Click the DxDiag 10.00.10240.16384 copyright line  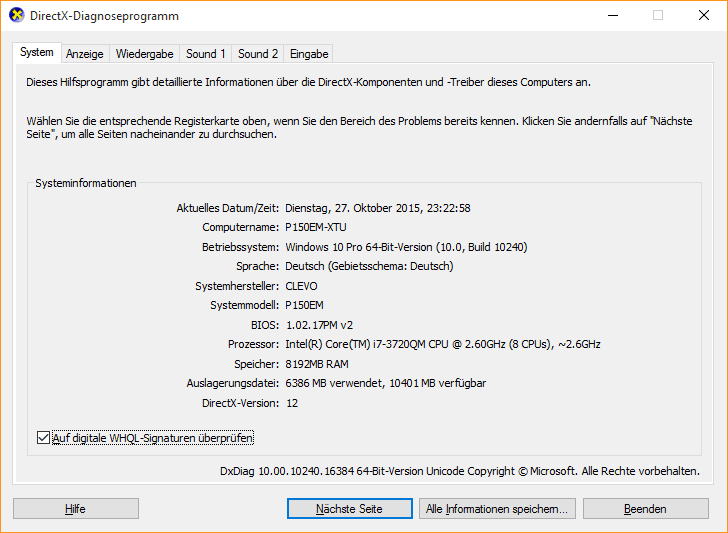460,471
